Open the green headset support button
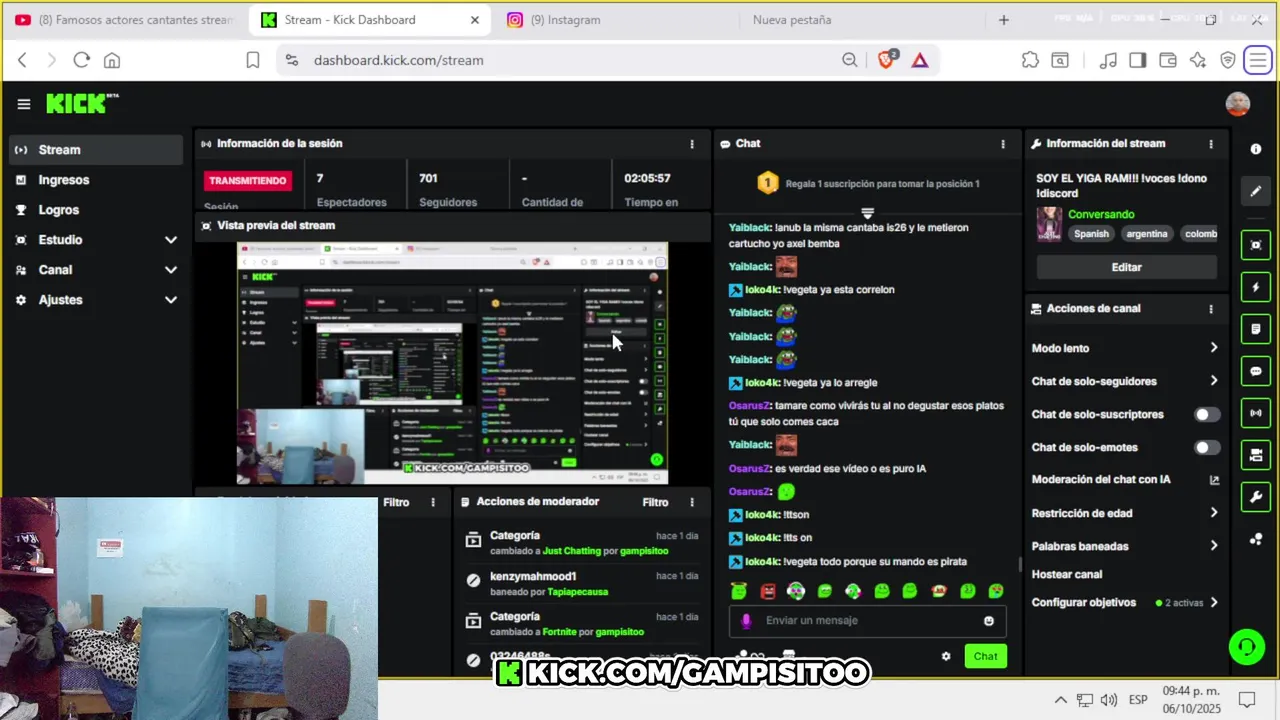The width and height of the screenshot is (1280, 720). coord(1247,646)
